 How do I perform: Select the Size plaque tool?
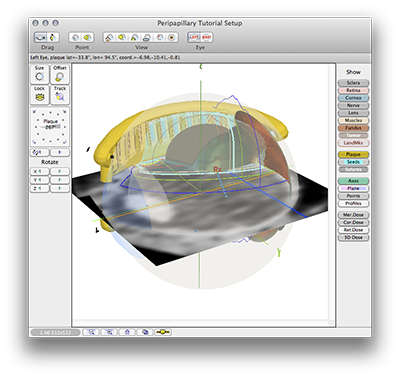click(39, 74)
